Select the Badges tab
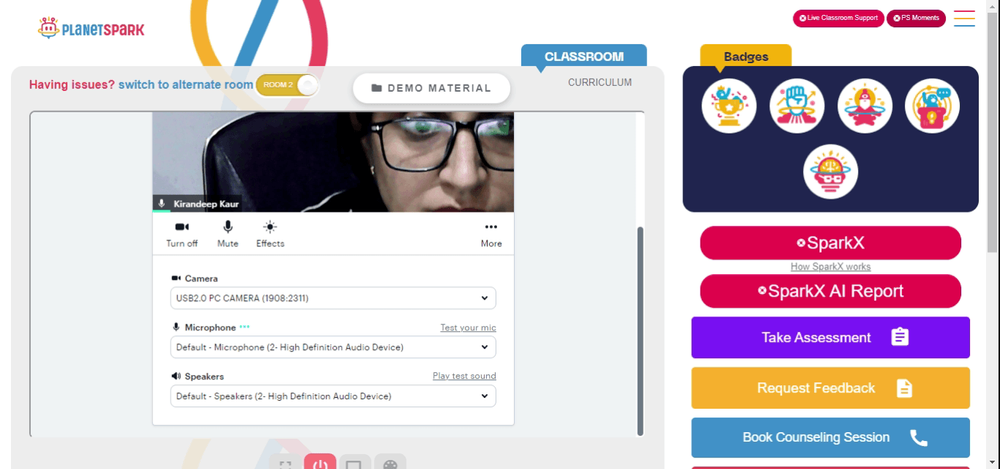The image size is (1000, 469). point(746,56)
